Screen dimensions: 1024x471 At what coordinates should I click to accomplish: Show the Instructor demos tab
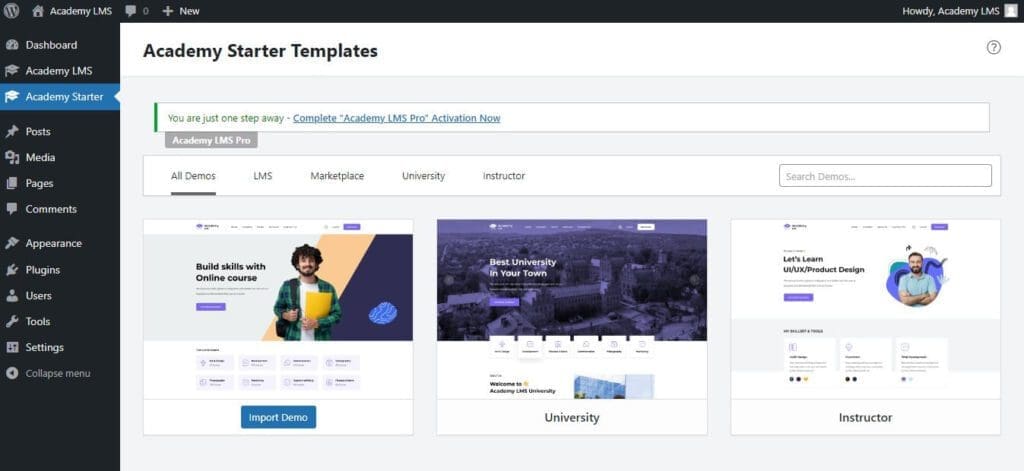coord(504,176)
